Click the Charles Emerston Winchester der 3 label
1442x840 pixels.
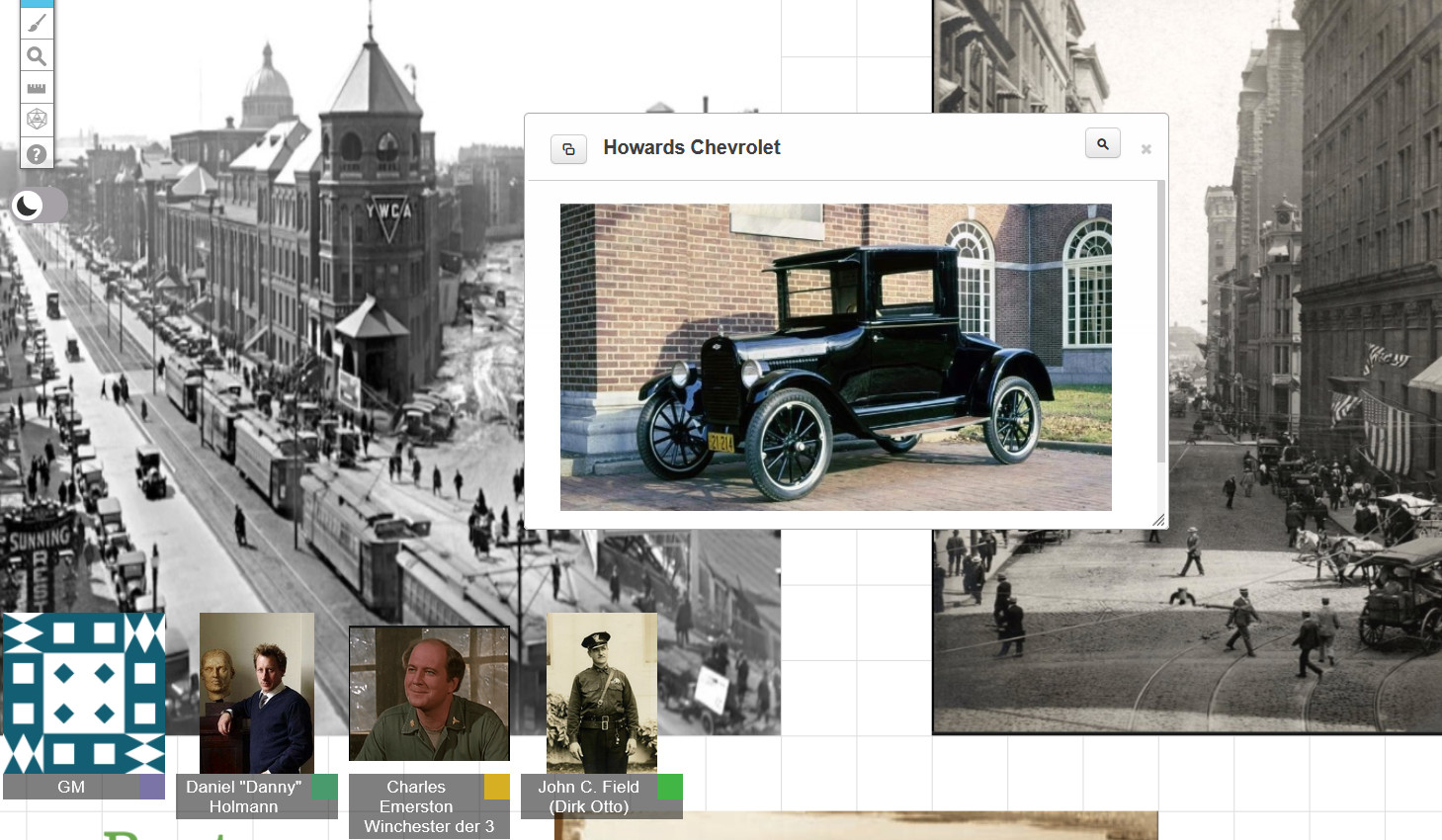tap(429, 806)
